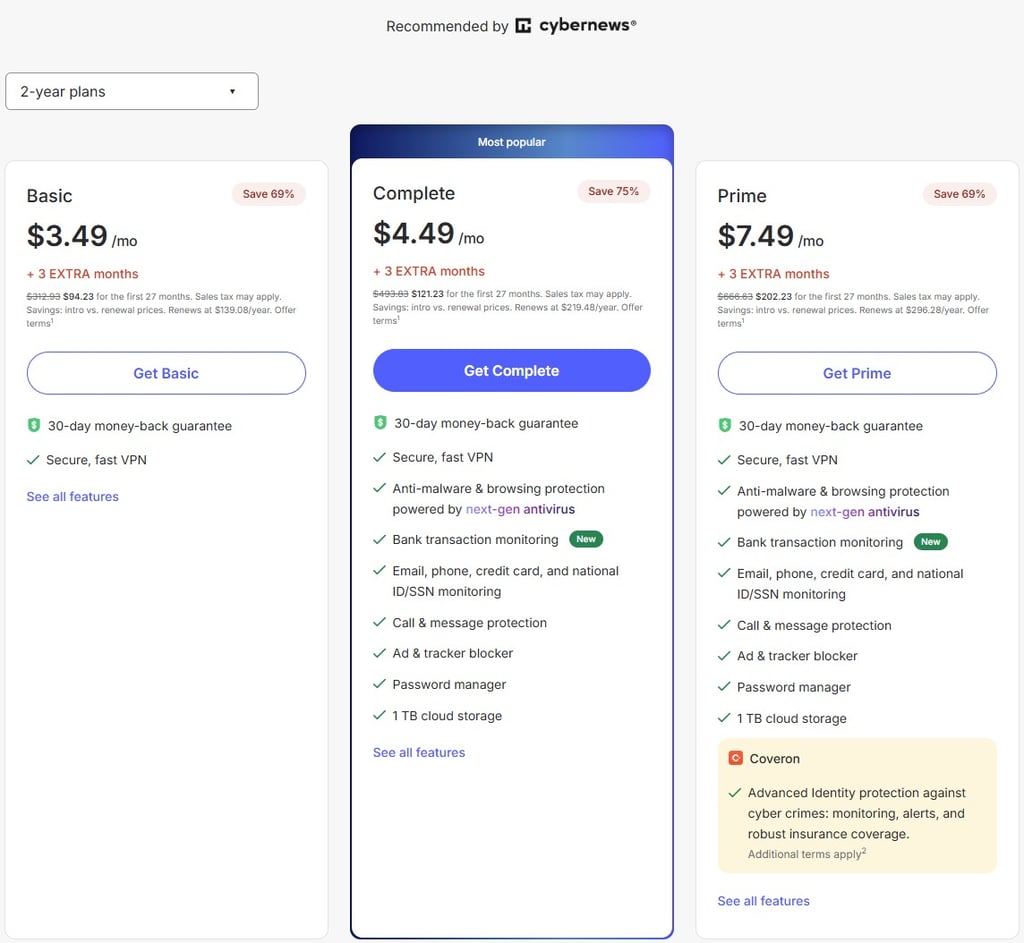Click the Complete plan title
The image size is (1024, 943).
coord(414,193)
